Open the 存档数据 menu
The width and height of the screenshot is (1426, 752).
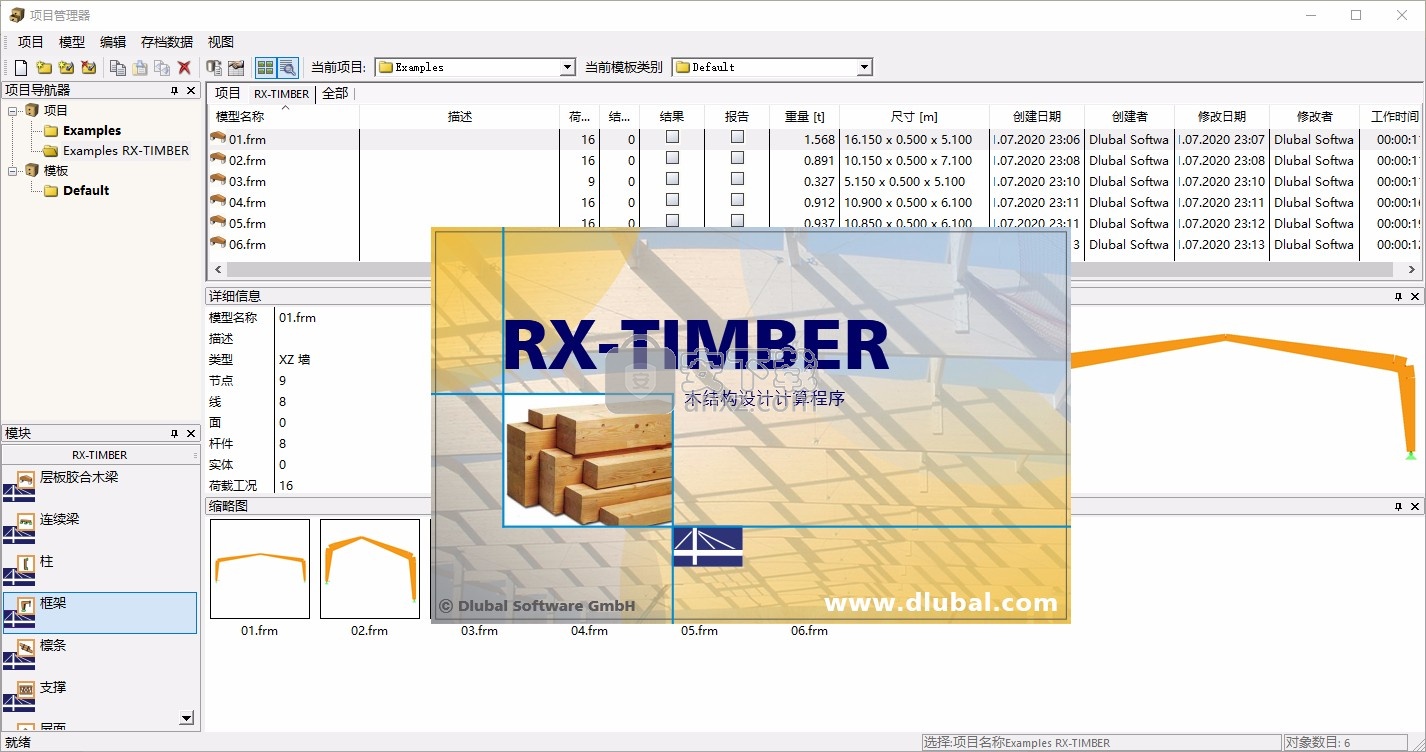point(167,42)
